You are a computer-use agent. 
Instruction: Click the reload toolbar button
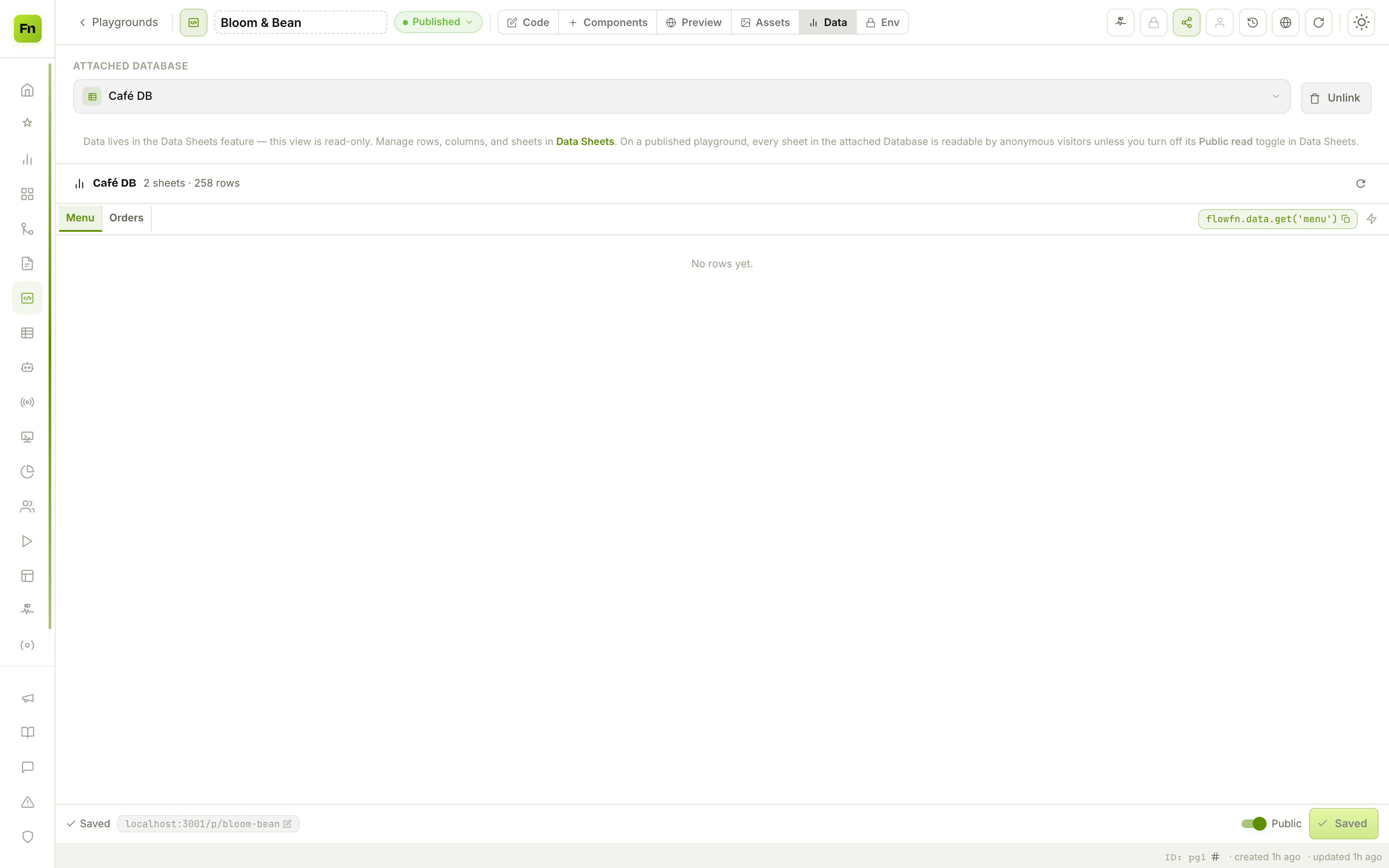[x=1318, y=23]
